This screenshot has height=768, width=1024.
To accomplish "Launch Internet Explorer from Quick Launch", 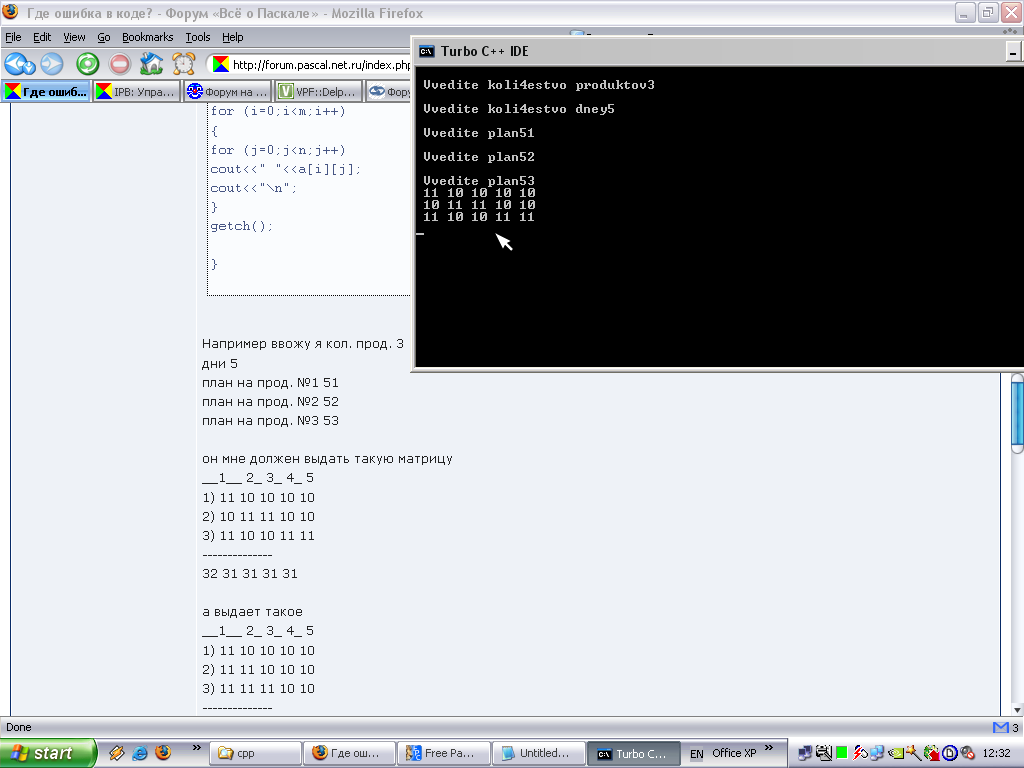I will click(x=140, y=753).
